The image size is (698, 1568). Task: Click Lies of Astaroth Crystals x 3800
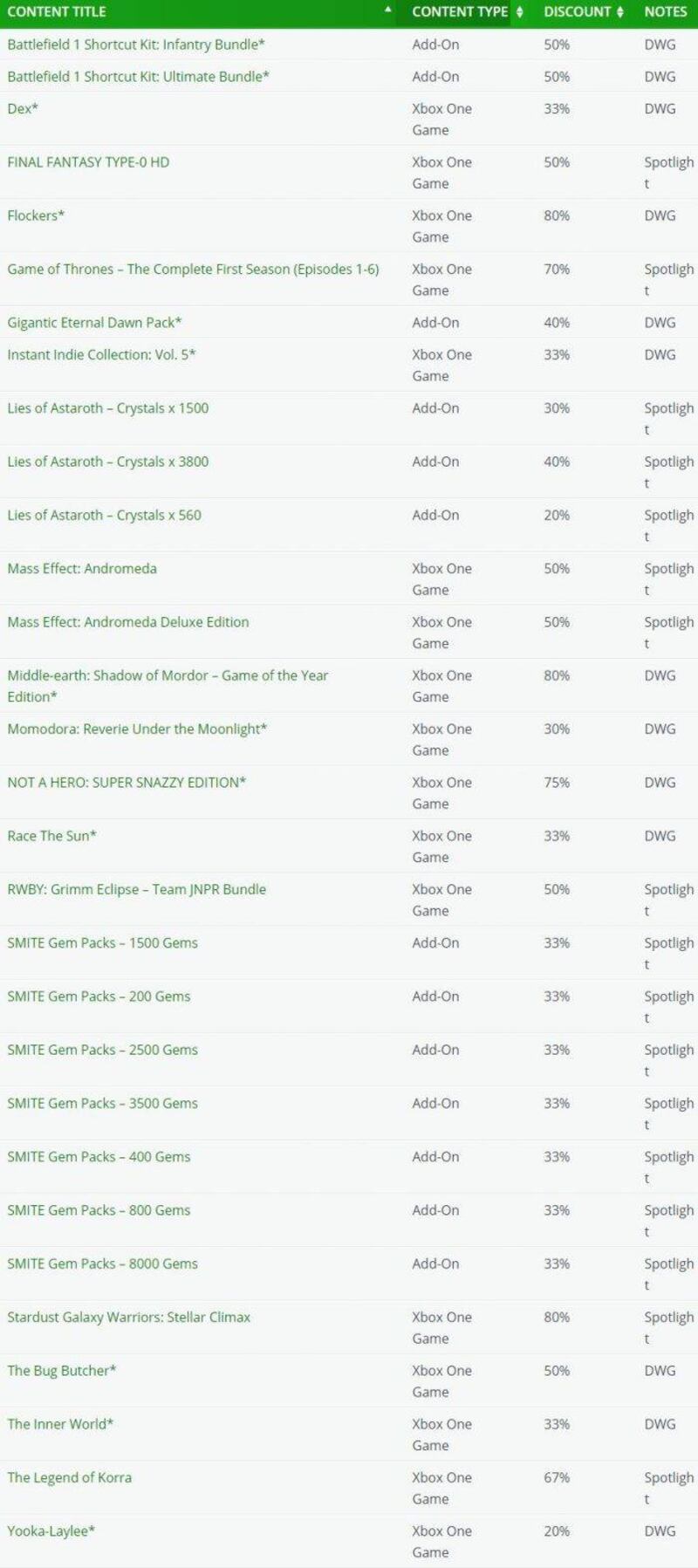[x=108, y=462]
